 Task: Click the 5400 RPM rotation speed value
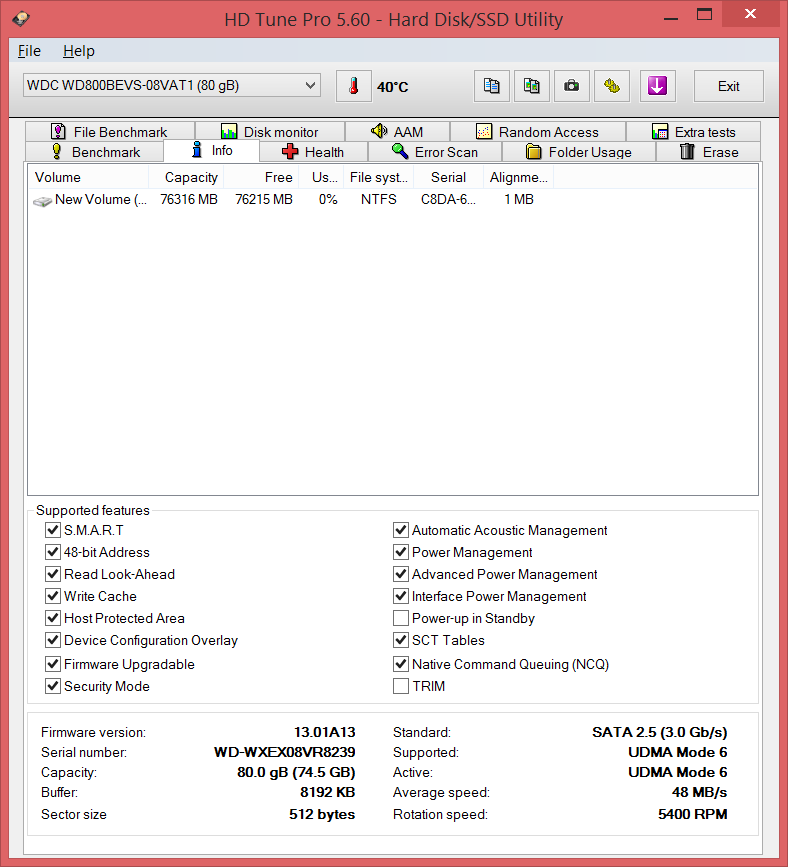point(693,814)
